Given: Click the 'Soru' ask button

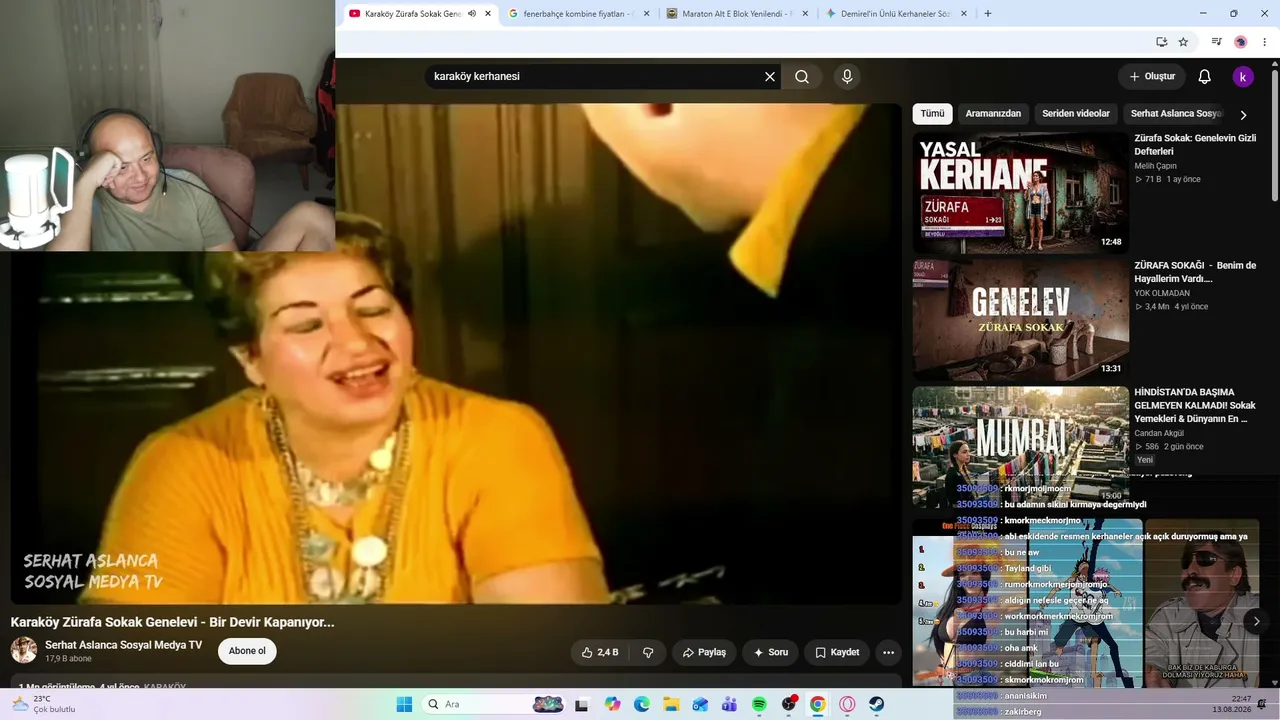Looking at the screenshot, I should coord(771,652).
